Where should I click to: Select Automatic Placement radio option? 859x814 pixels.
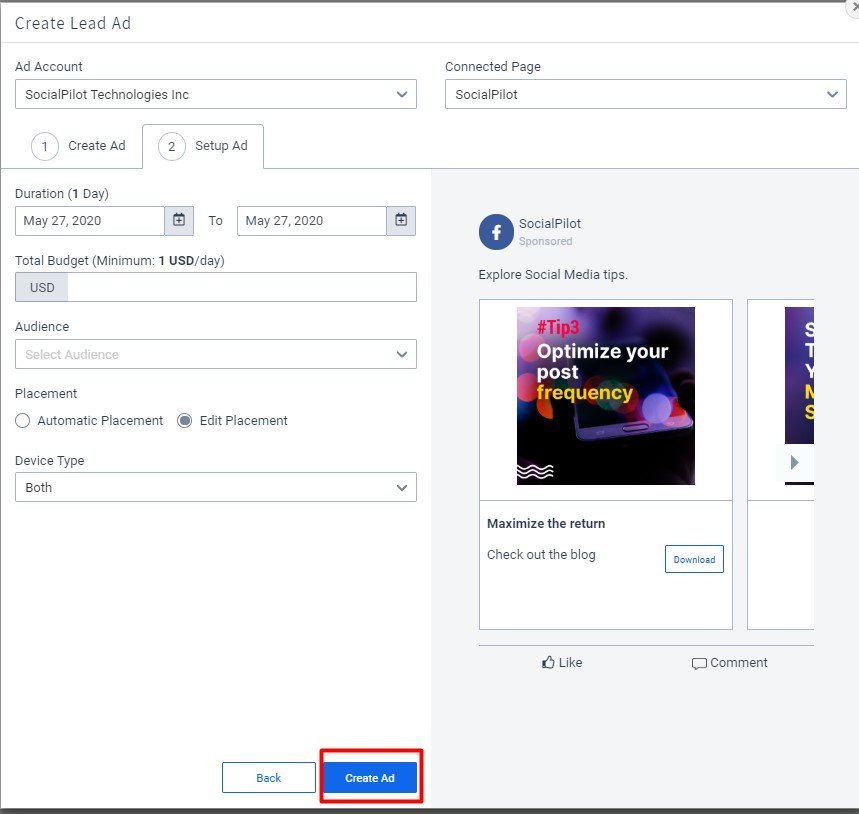point(22,421)
